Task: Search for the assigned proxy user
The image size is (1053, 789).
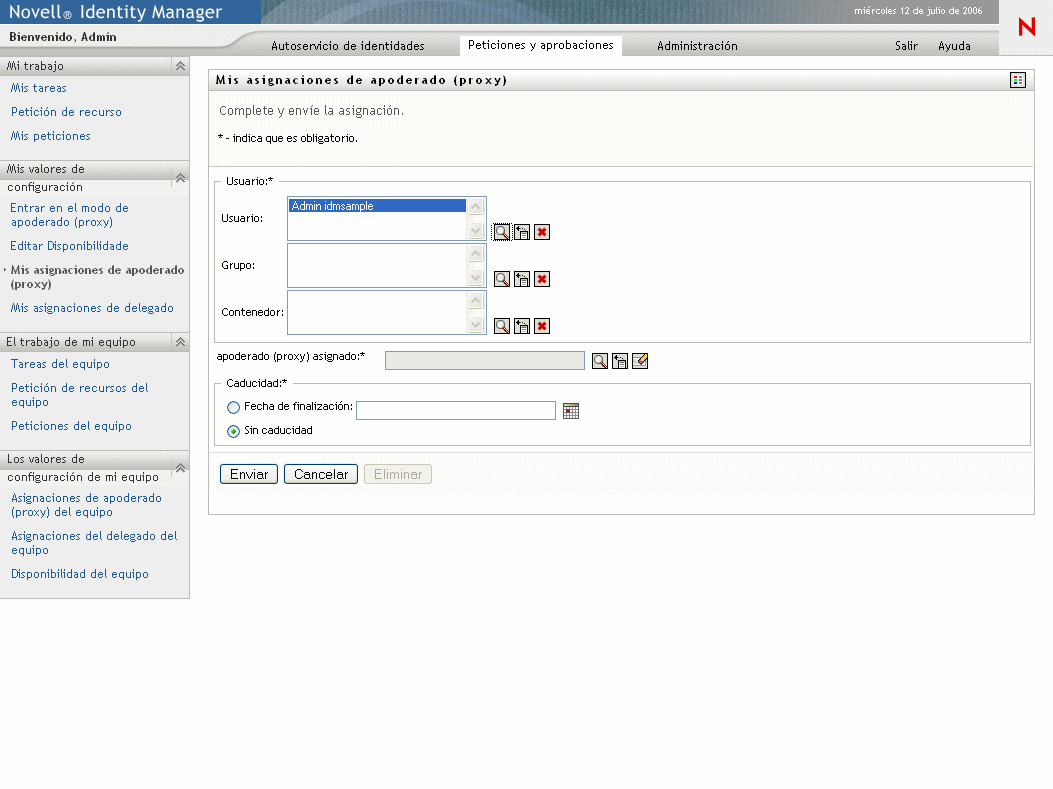Action: click(600, 361)
